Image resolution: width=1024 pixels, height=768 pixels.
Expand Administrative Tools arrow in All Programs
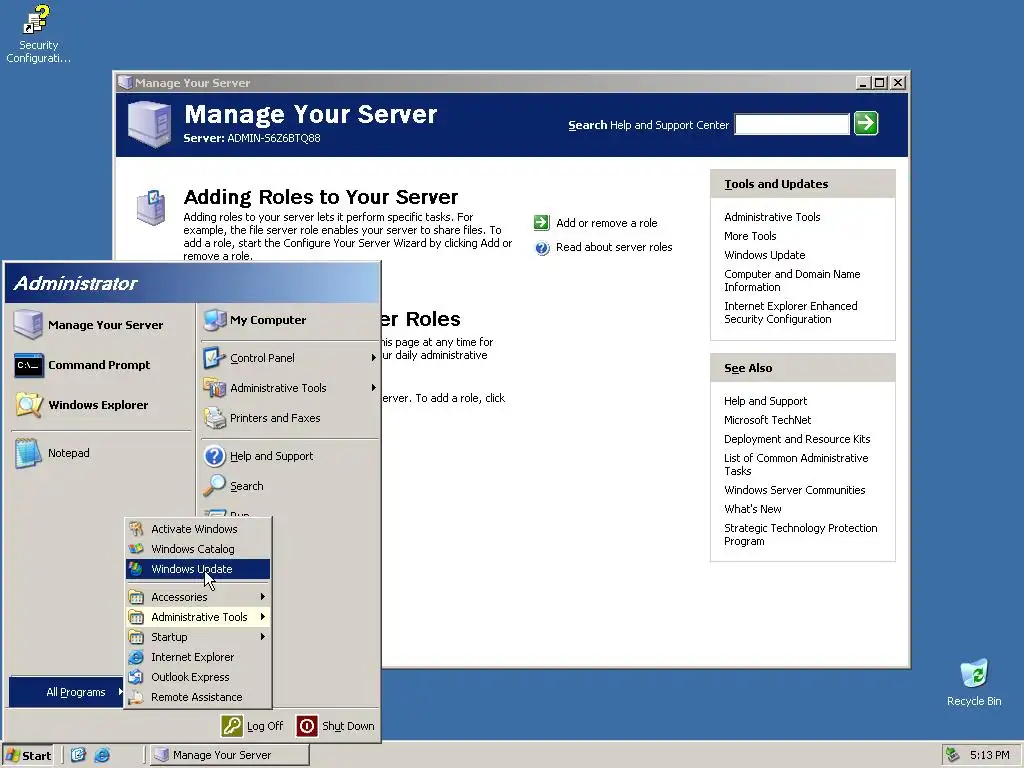click(x=263, y=617)
